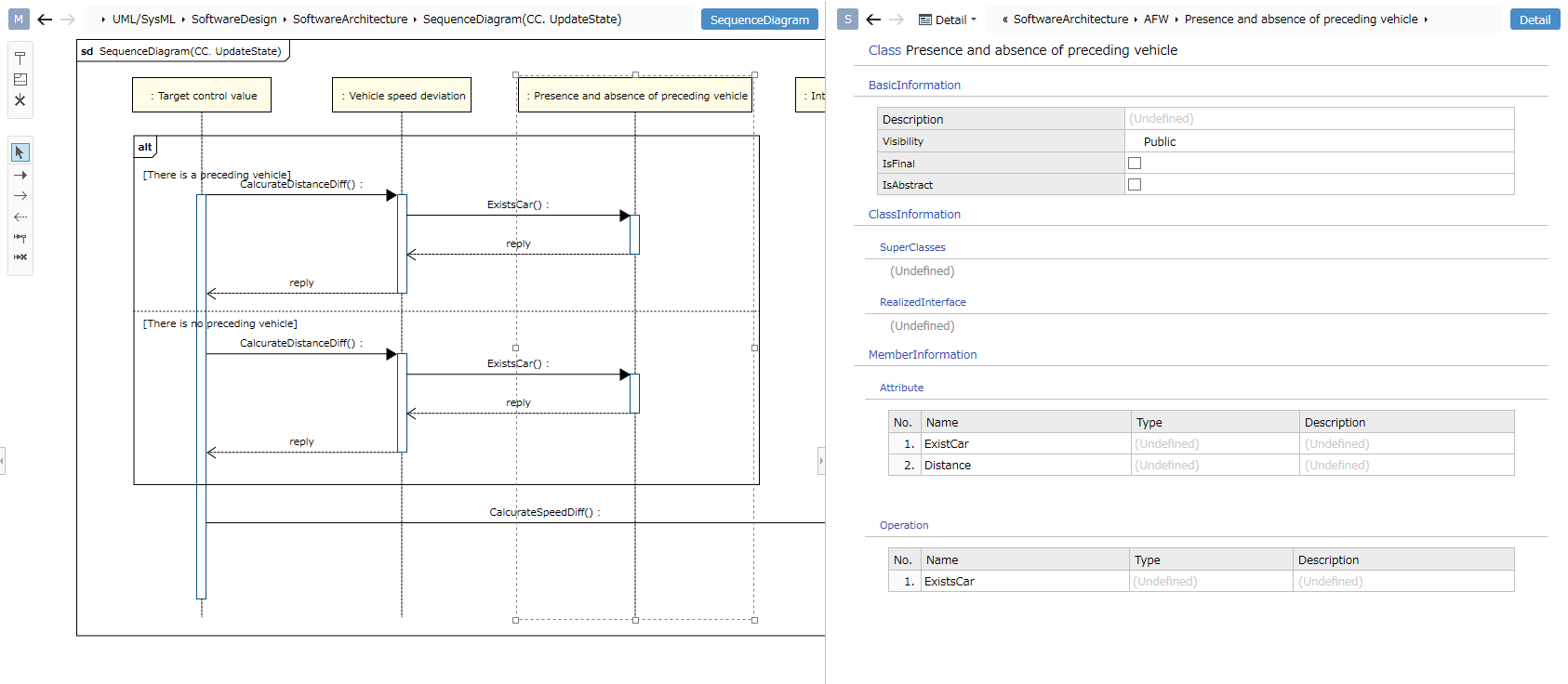Select the create message tool
Image resolution: width=1568 pixels, height=684 pixels.
click(20, 237)
